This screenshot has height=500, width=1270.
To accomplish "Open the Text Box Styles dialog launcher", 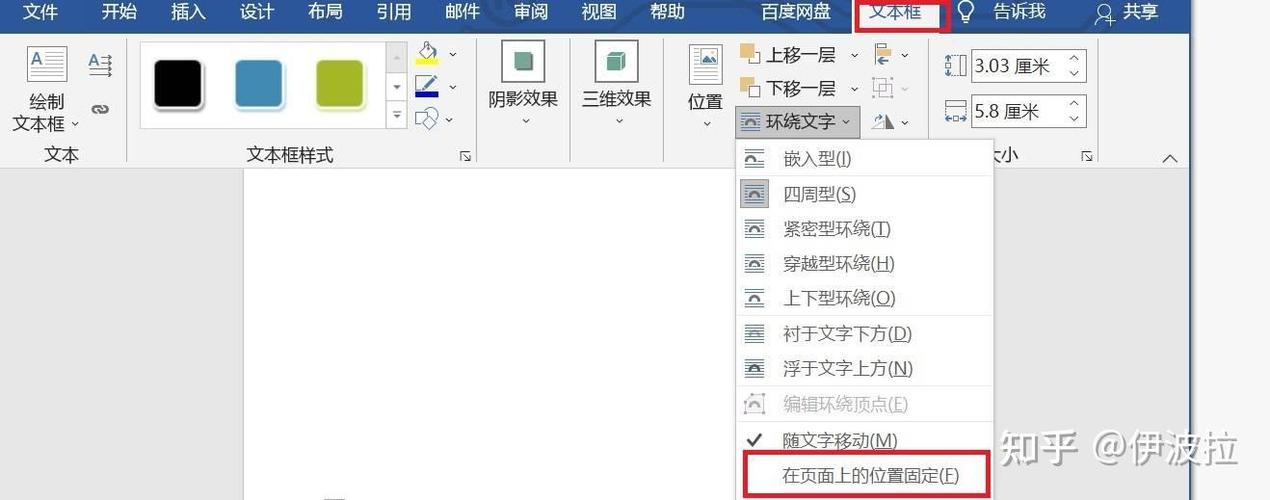I will coord(465,156).
